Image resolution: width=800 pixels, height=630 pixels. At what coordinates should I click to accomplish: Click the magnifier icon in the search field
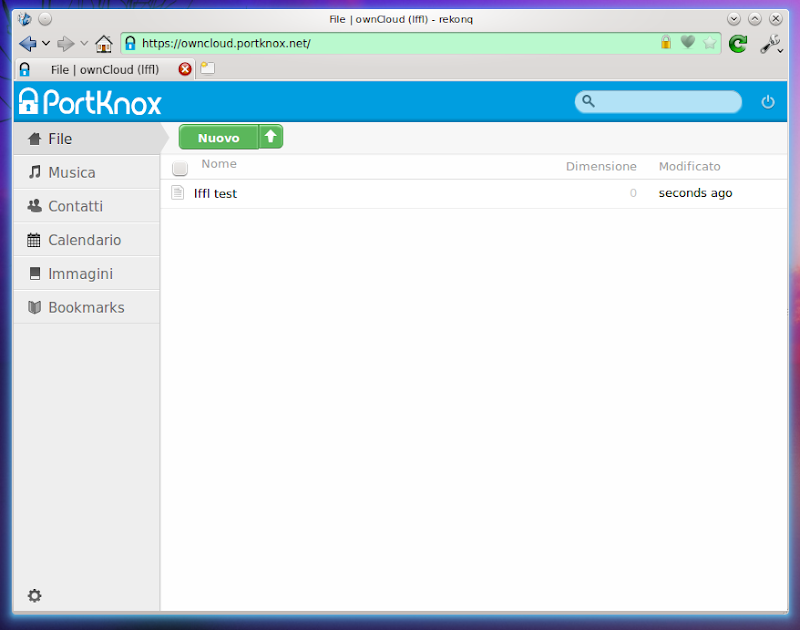coord(588,101)
